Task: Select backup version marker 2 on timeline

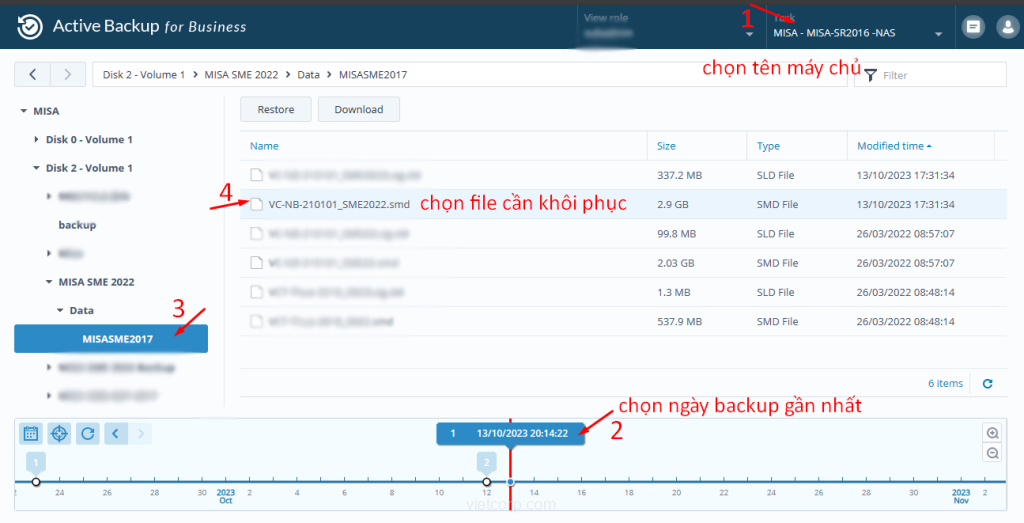Action: click(486, 463)
